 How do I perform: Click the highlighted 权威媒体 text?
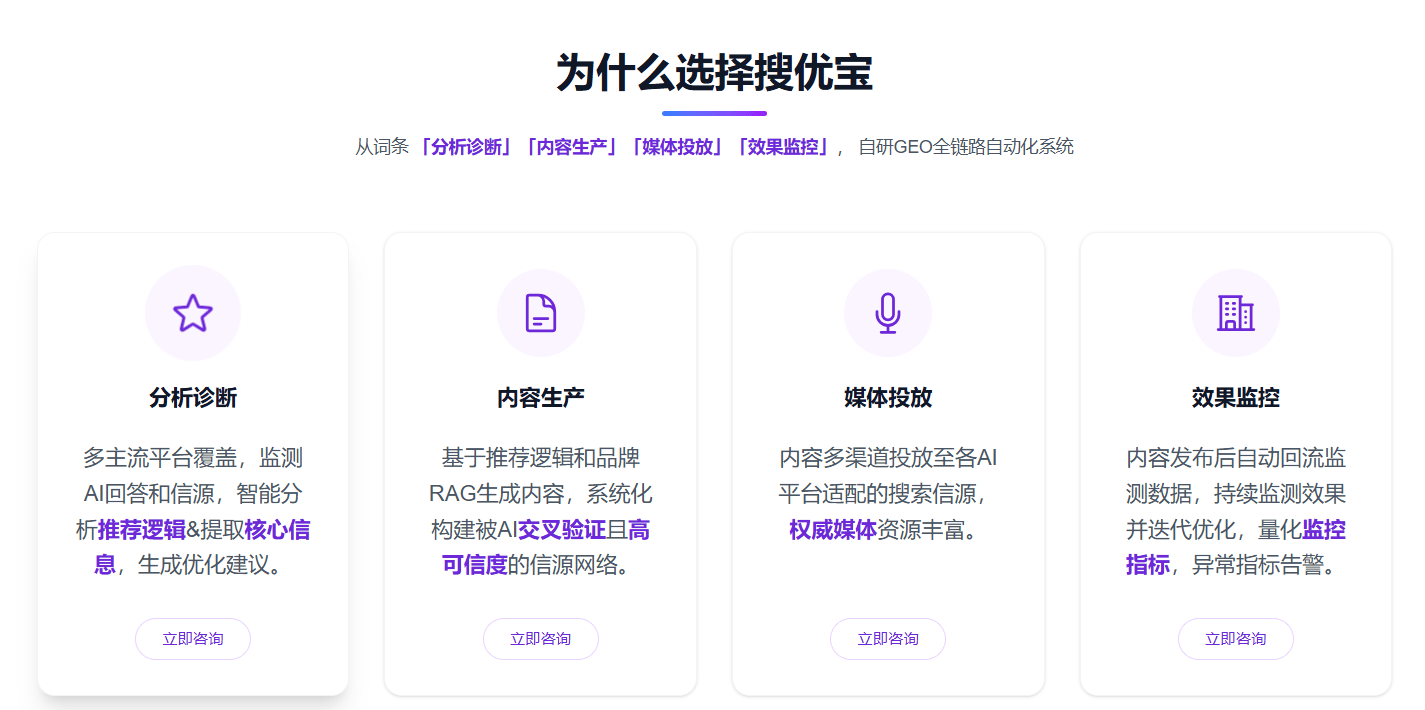(832, 530)
